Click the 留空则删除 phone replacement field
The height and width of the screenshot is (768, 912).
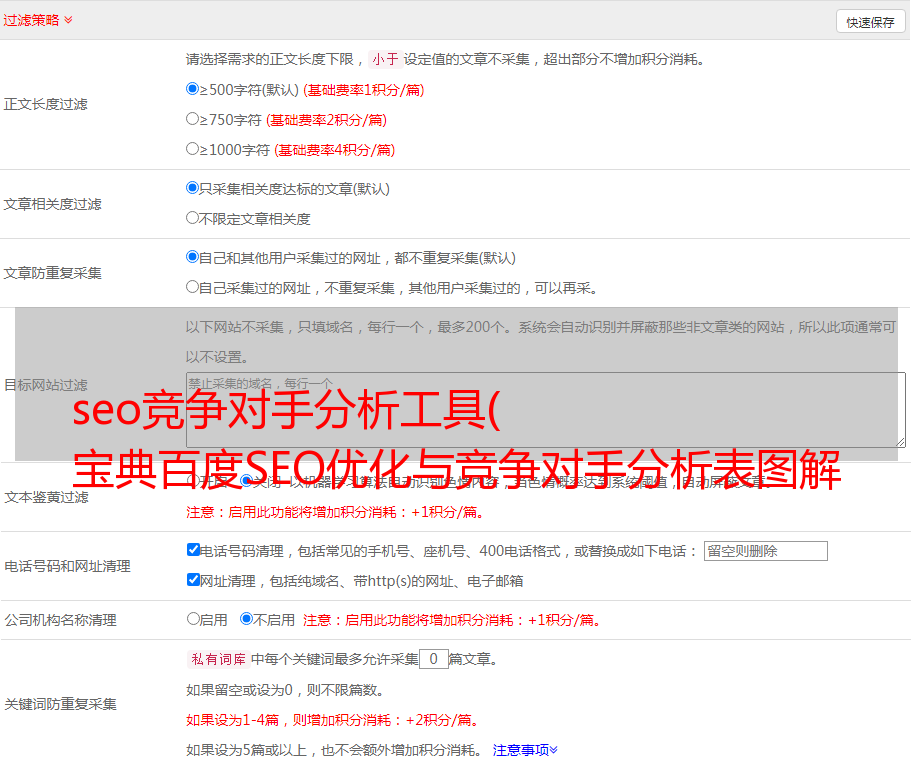(765, 551)
